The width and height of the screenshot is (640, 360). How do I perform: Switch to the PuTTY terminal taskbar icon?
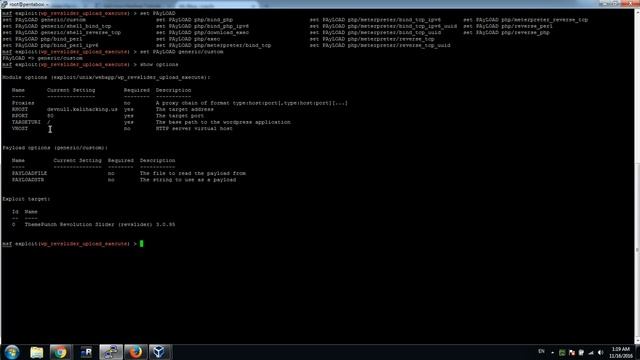(x=111, y=352)
